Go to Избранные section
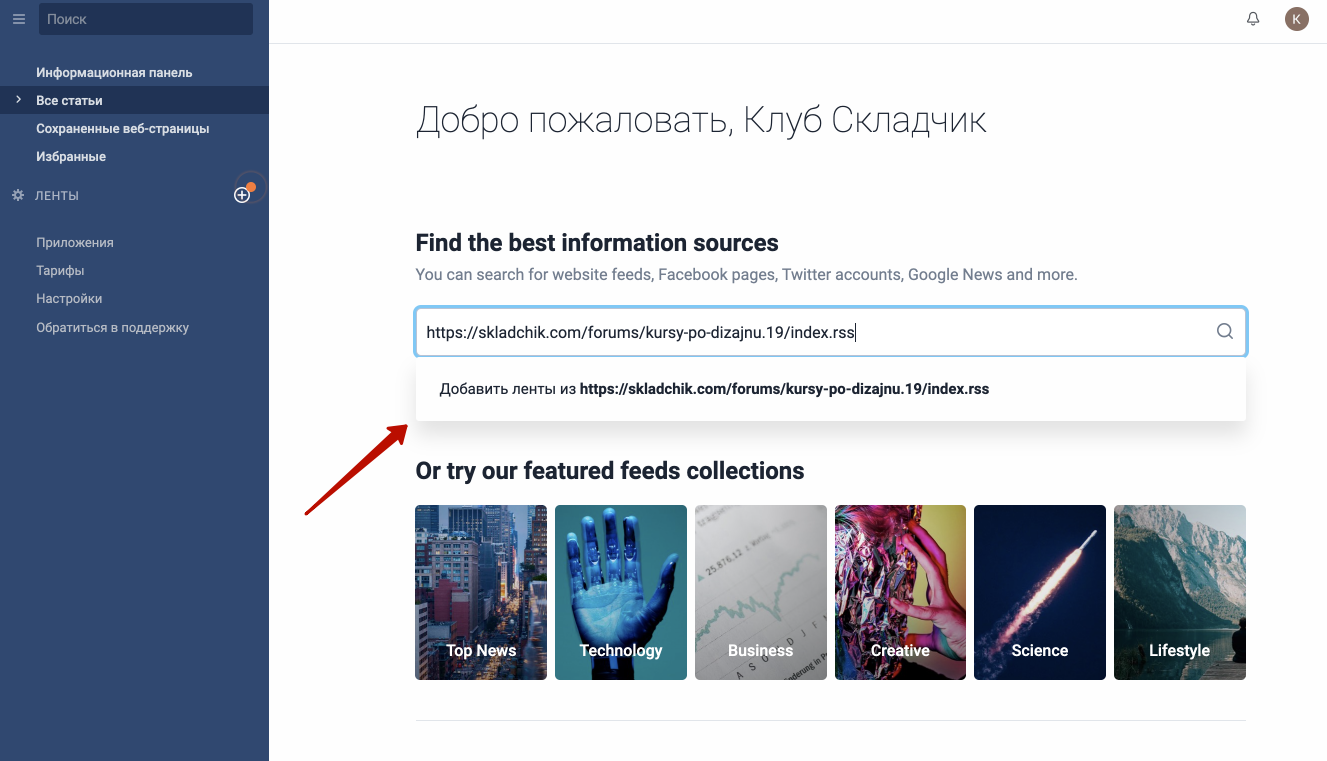Viewport: 1327px width, 761px height. [71, 157]
